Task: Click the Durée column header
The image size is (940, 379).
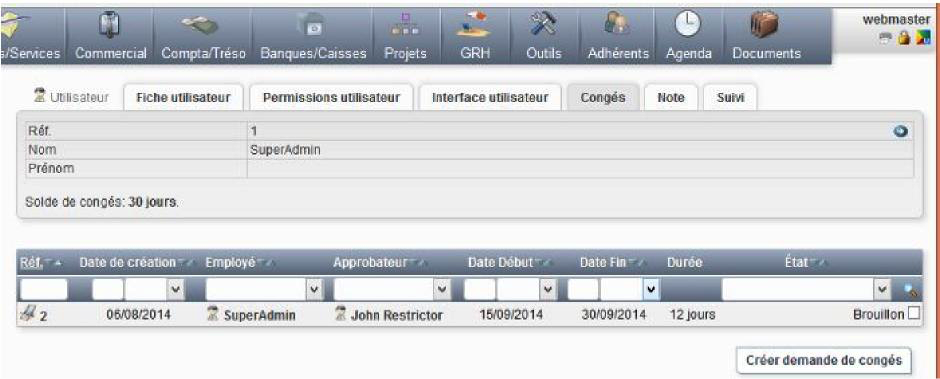Action: tap(684, 263)
